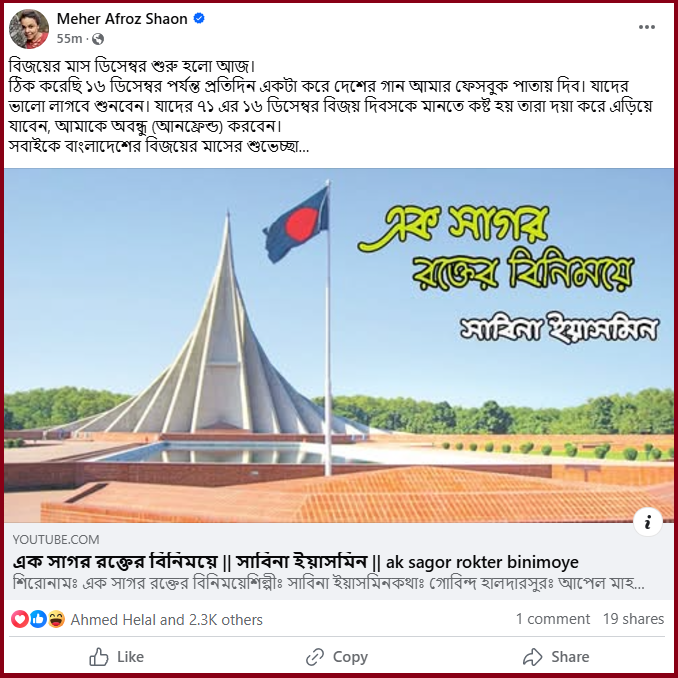This screenshot has width=678, height=678.
Task: Click the love heart reaction icon
Action: click(19, 619)
